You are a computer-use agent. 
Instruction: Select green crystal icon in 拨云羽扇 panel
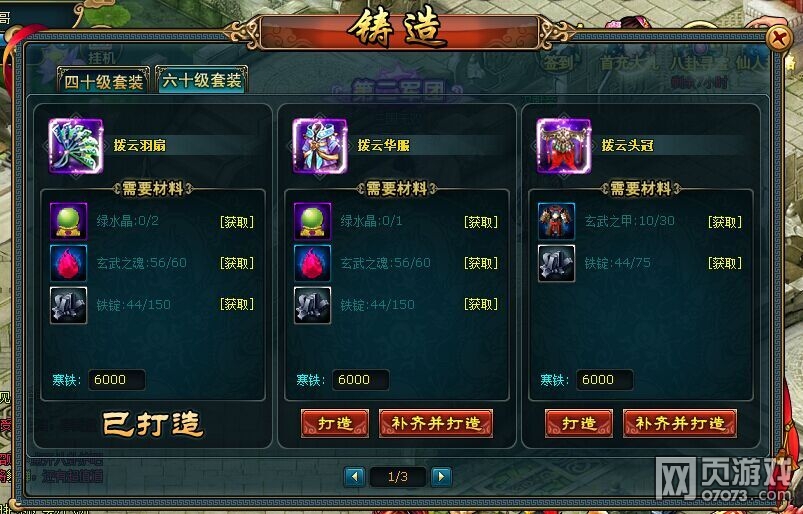[x=69, y=221]
